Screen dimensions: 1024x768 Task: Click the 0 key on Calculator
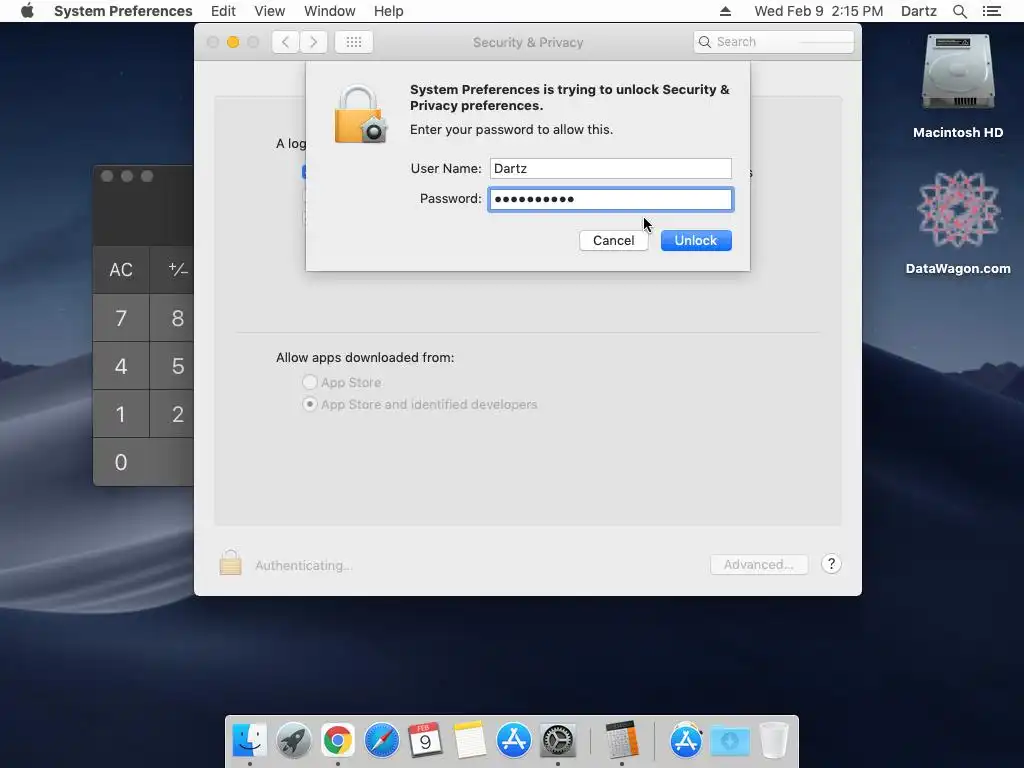click(x=143, y=462)
